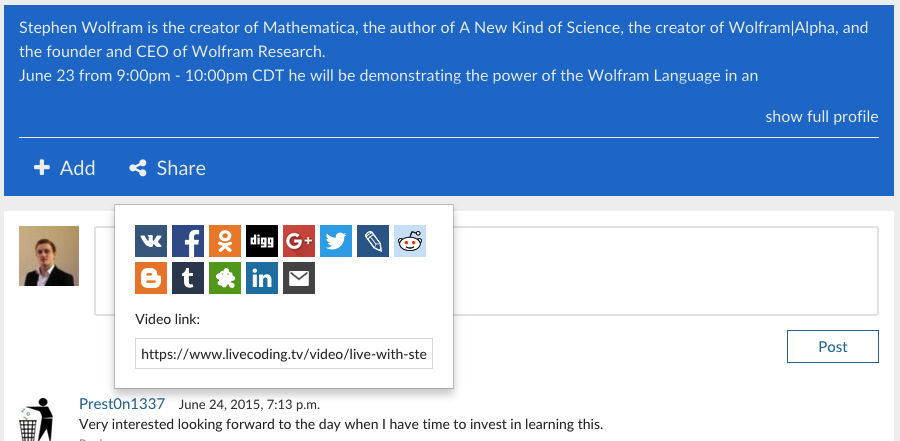Share the video on VK
900x441 pixels.
[151, 241]
